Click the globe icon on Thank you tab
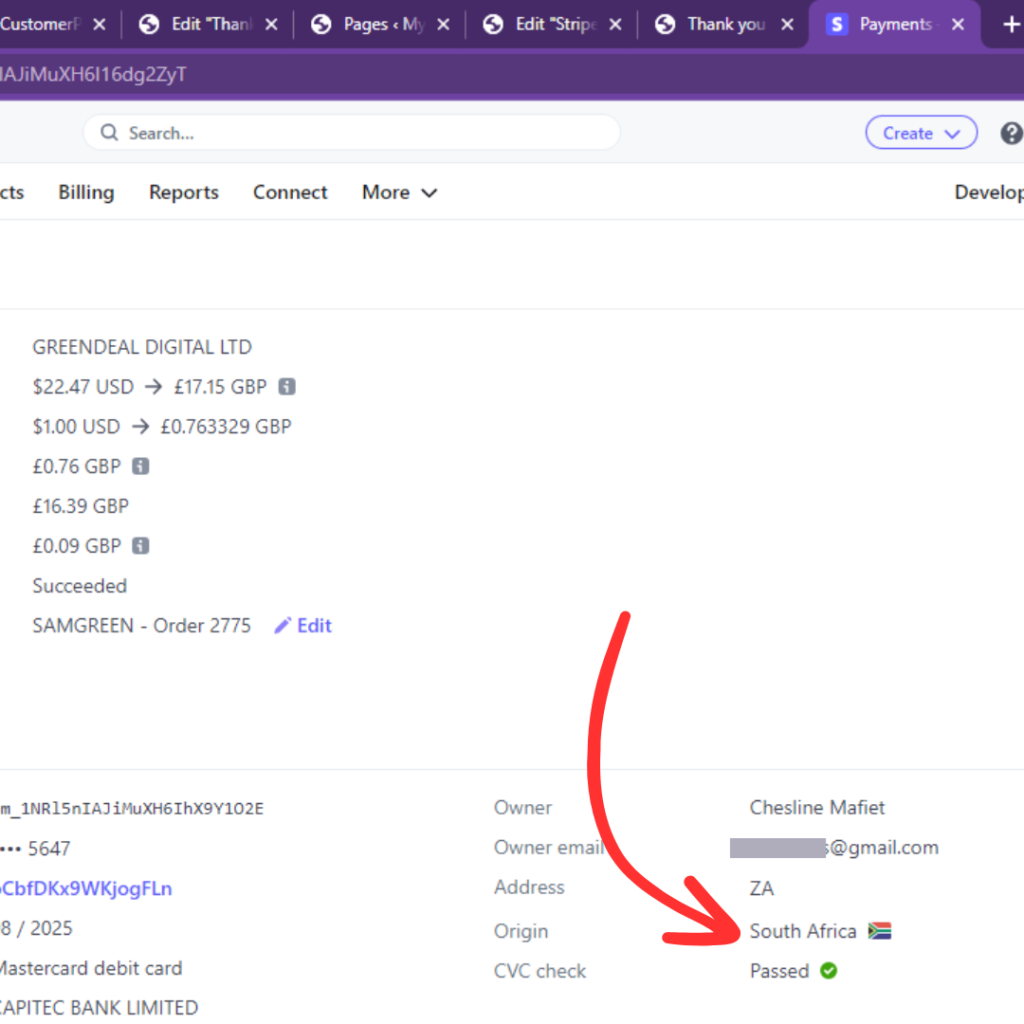 pos(665,25)
